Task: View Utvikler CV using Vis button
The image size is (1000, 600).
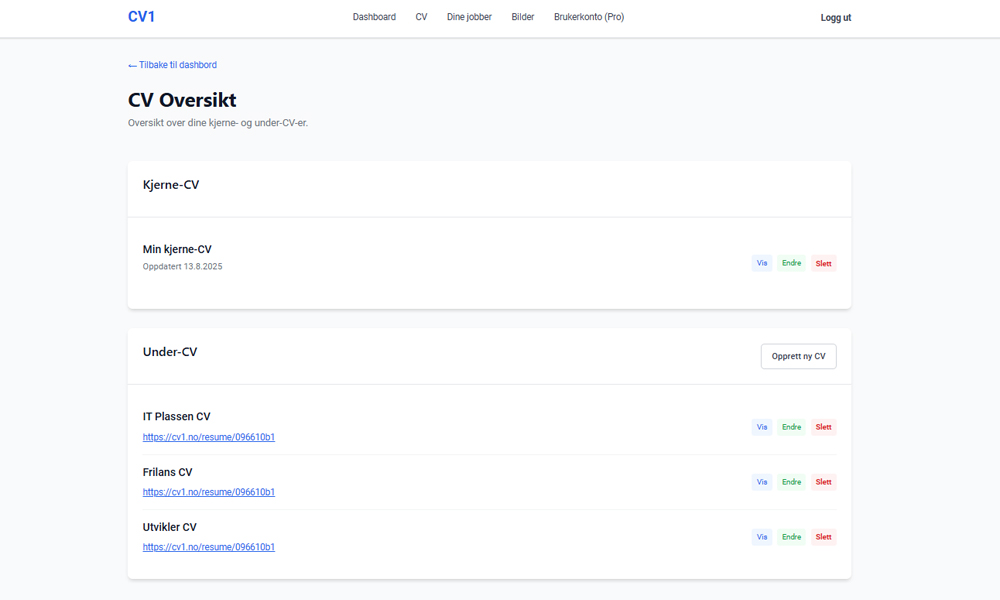Action: coord(762,537)
